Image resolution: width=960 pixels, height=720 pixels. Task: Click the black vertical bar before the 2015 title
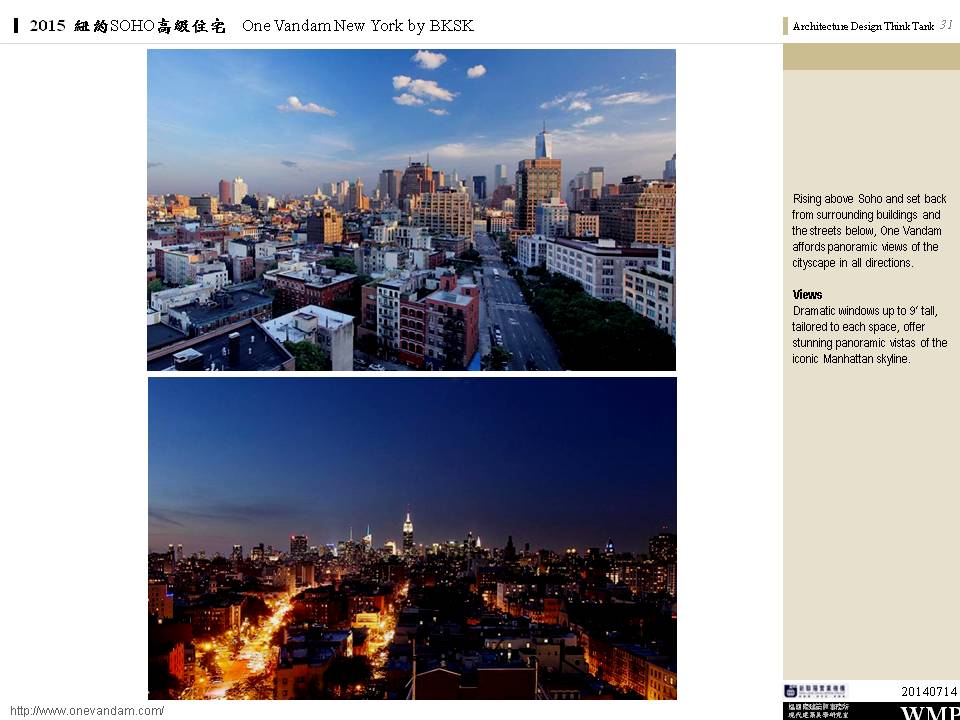[x=17, y=26]
